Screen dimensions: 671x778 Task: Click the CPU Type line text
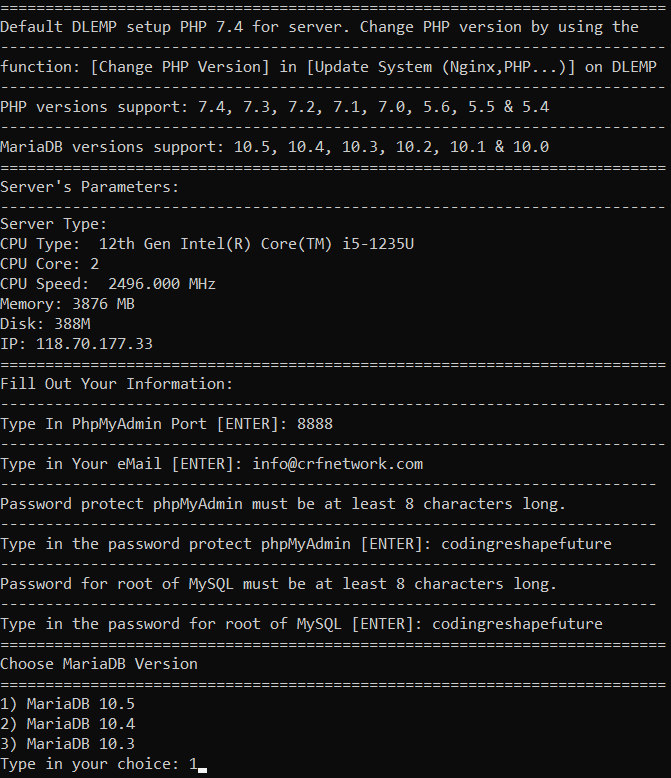[x=206, y=244]
